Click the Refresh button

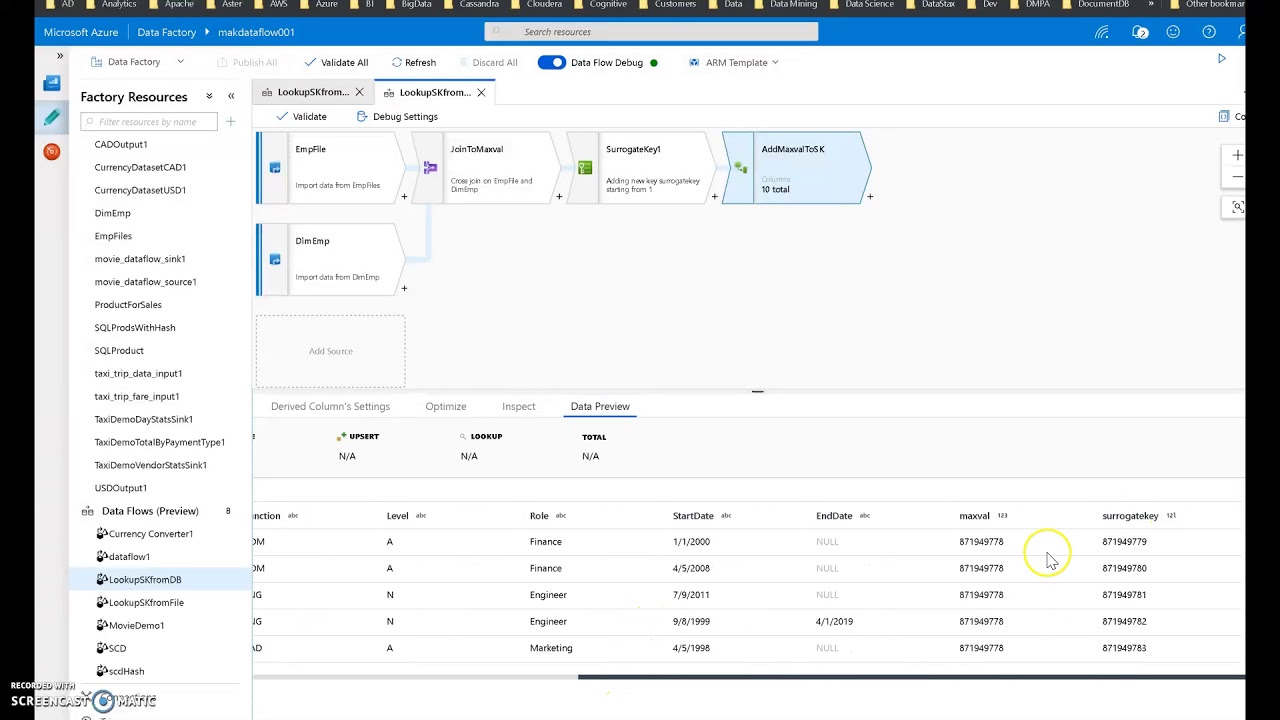pos(414,62)
